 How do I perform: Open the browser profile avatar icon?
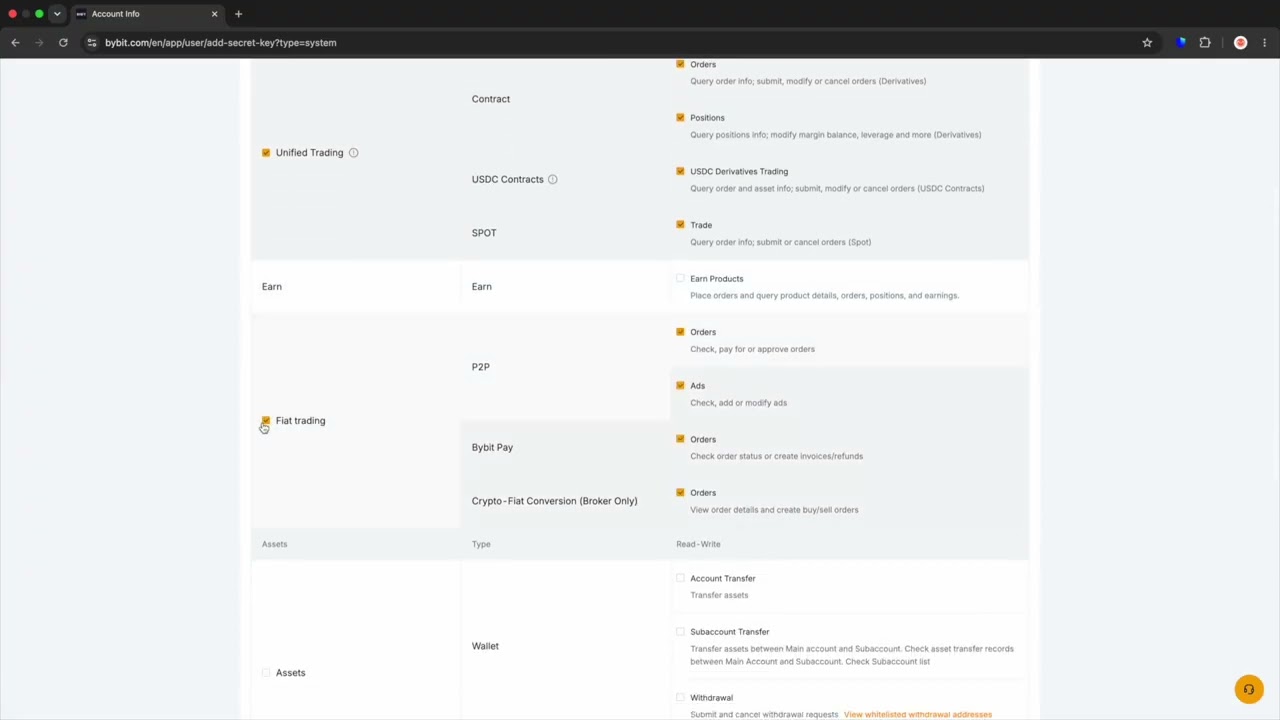click(x=1241, y=43)
